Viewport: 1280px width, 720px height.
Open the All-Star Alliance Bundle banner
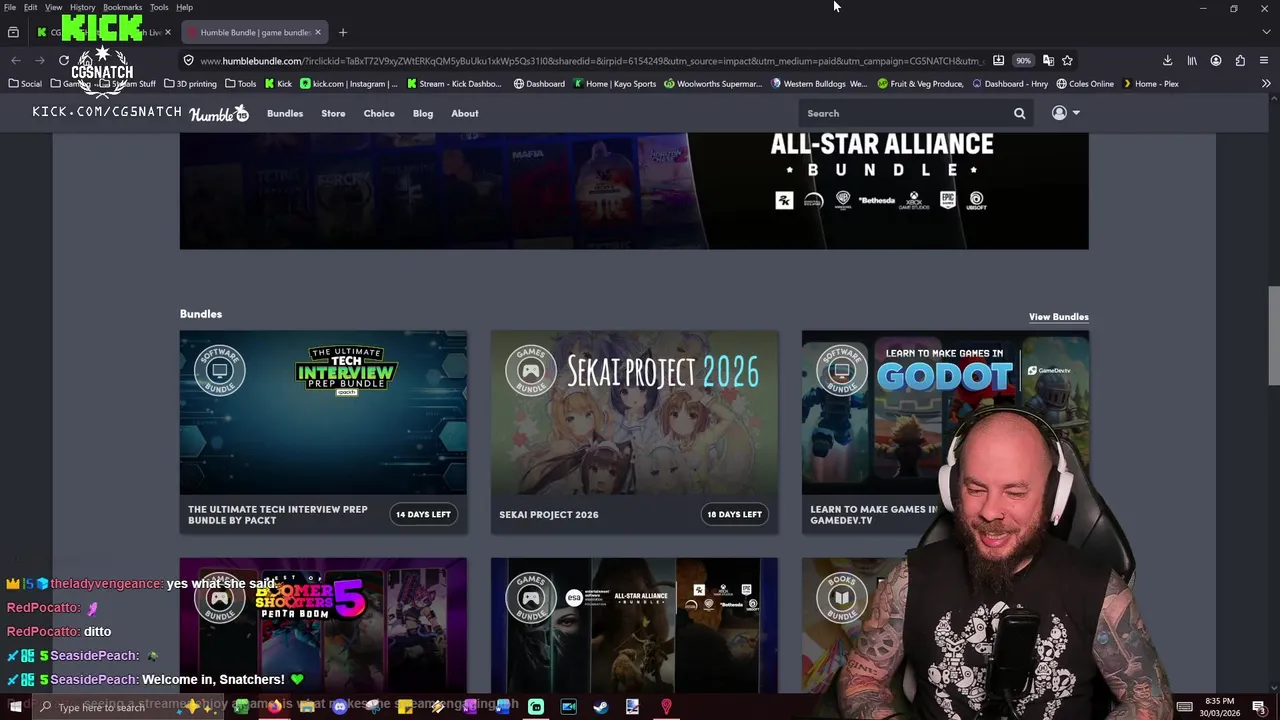[x=634, y=190]
